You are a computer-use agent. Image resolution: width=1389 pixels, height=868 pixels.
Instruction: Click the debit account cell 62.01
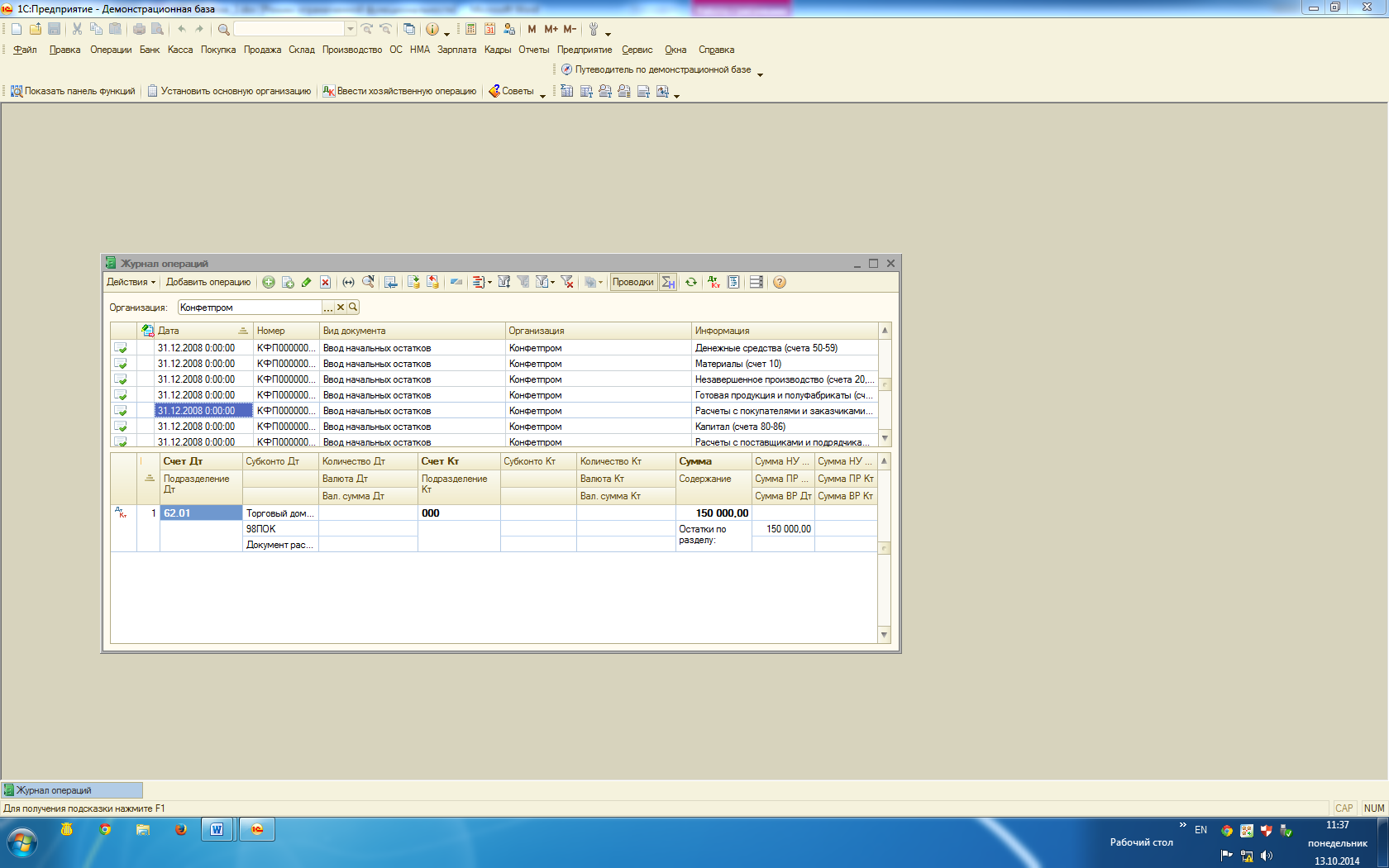[201, 513]
